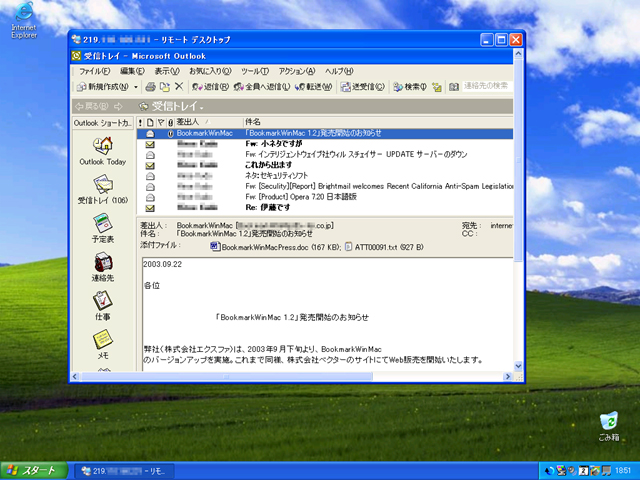The height and width of the screenshot is (480, 640).
Task: Open the ツール(T) menu
Action: 255,71
